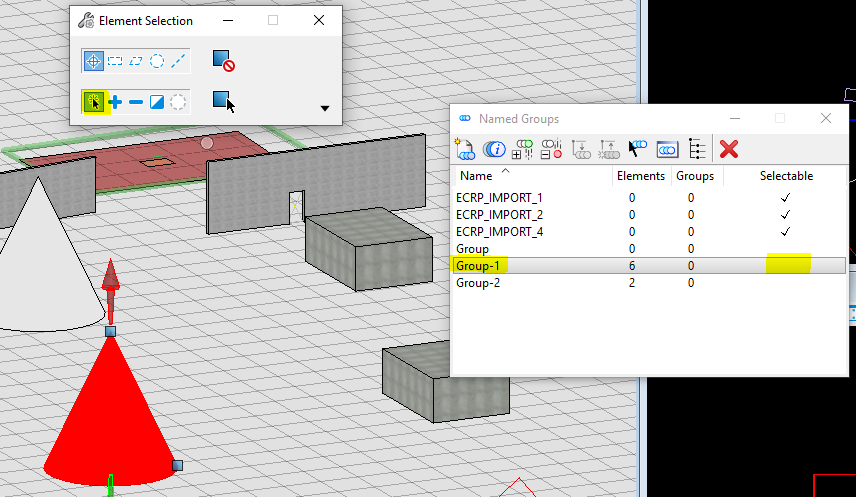Minimize the Element Selection window
Image resolution: width=856 pixels, height=497 pixels.
tap(228, 20)
